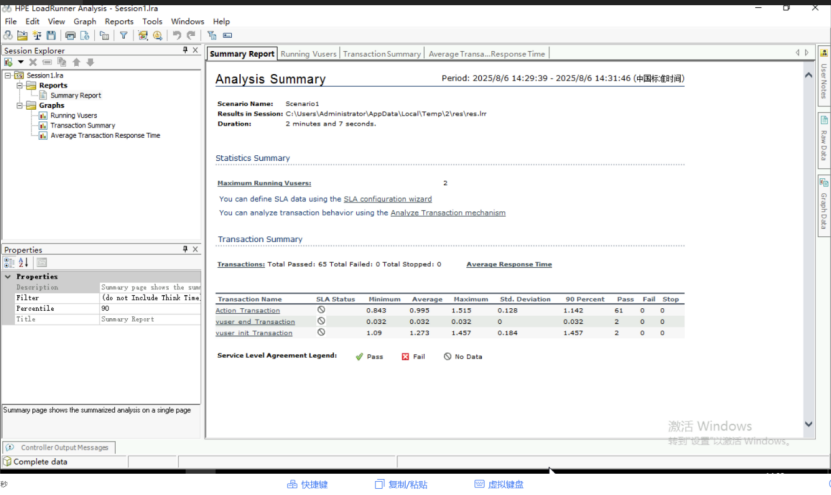Open the vuser_init_Transaction link

[254, 333]
